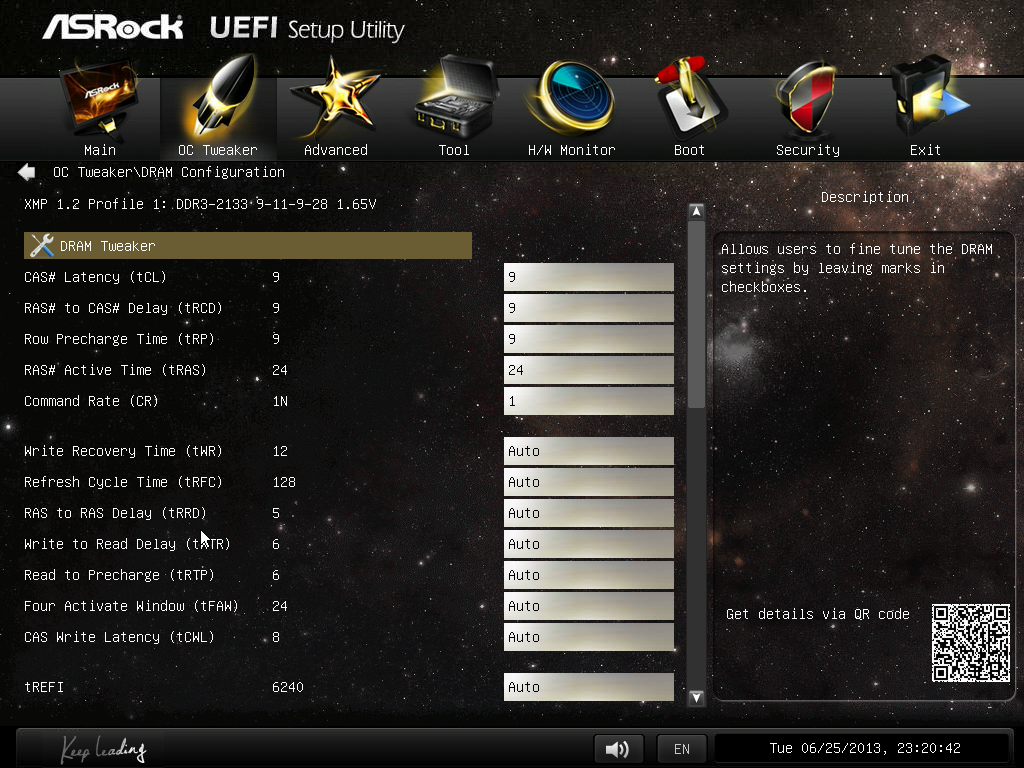Click the scrollbar up arrow
The image size is (1024, 768).
696,211
